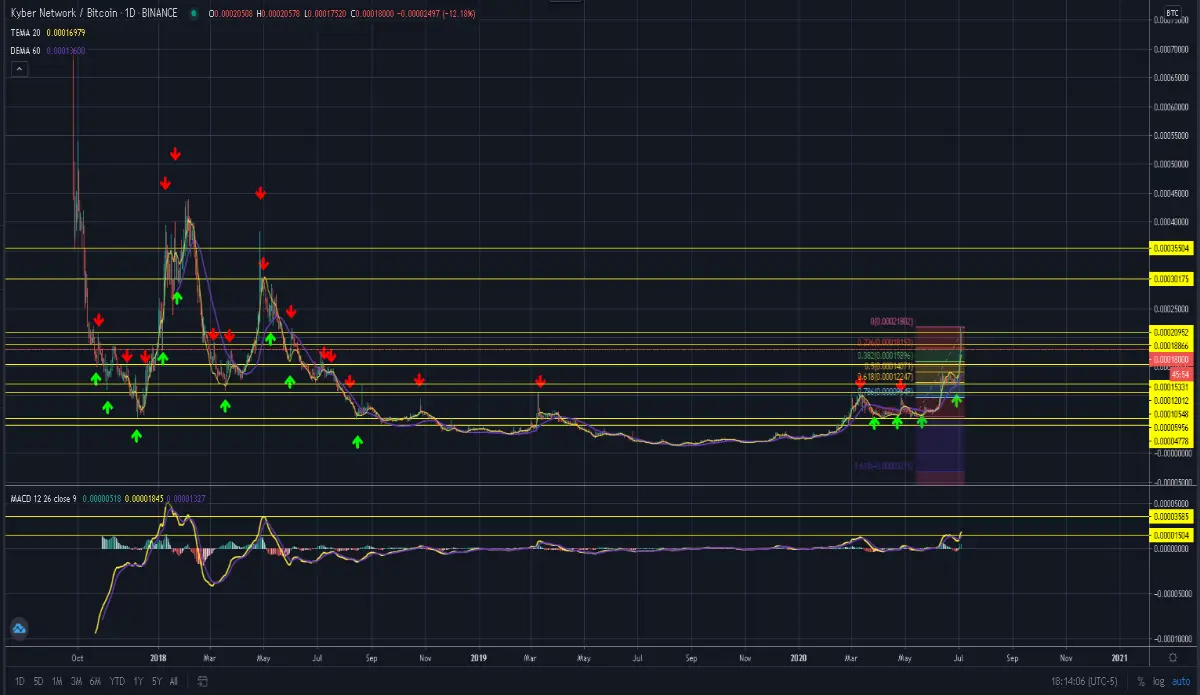Open the go-to-date calendar icon
The image size is (1200, 695).
click(x=202, y=682)
